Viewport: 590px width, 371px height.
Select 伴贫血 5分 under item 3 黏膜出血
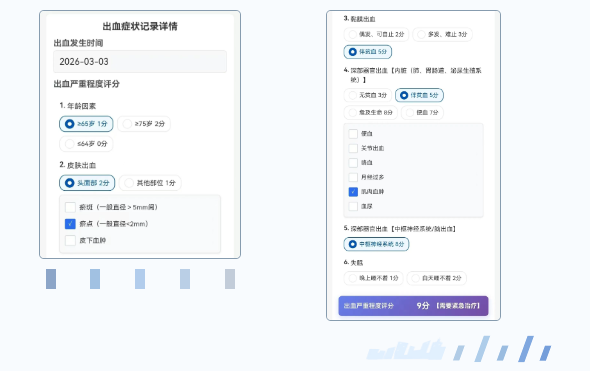pos(368,52)
